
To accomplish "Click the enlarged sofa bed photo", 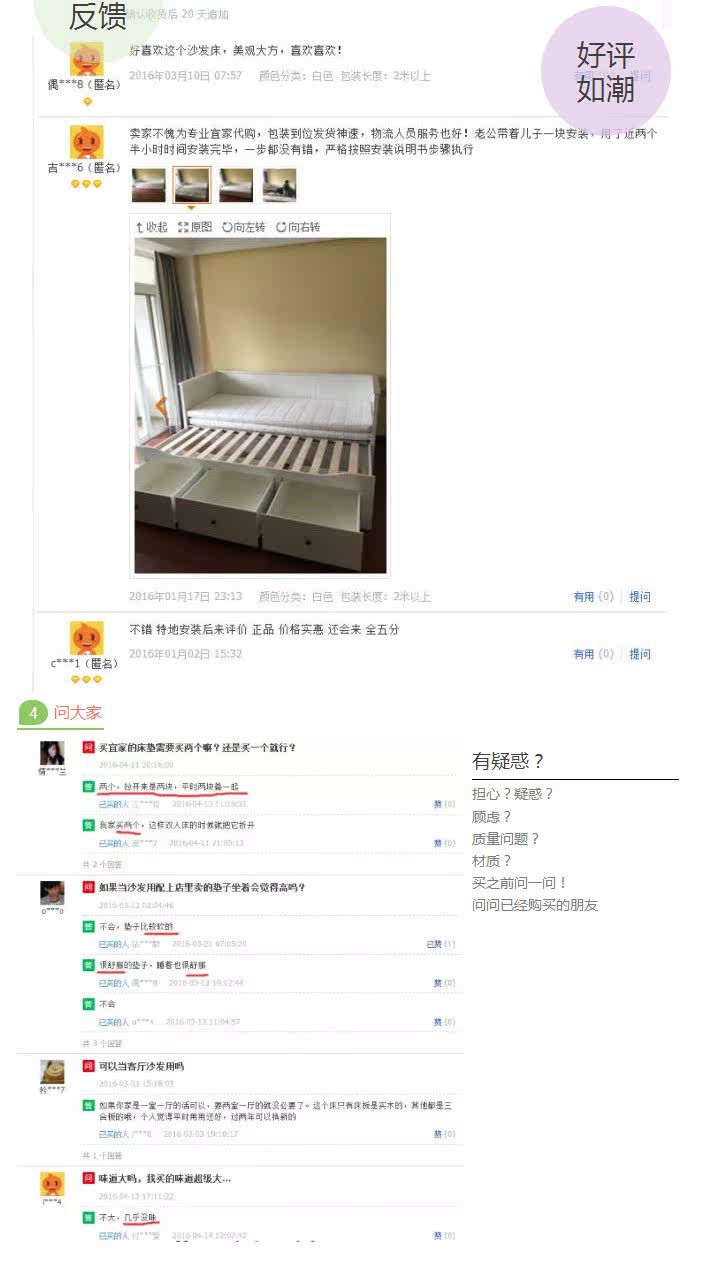I will click(x=260, y=405).
